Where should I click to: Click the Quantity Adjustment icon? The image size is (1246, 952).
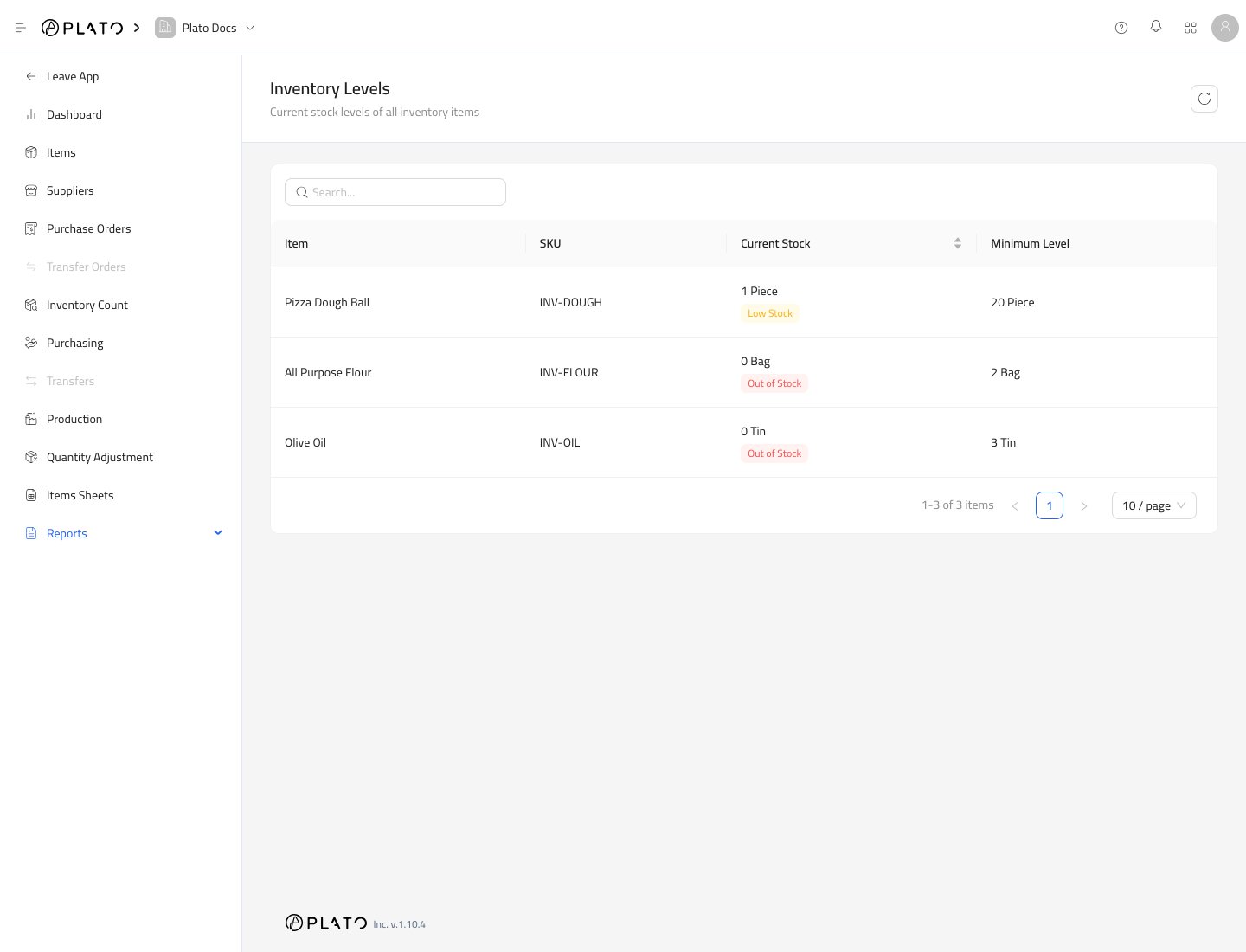(x=31, y=457)
